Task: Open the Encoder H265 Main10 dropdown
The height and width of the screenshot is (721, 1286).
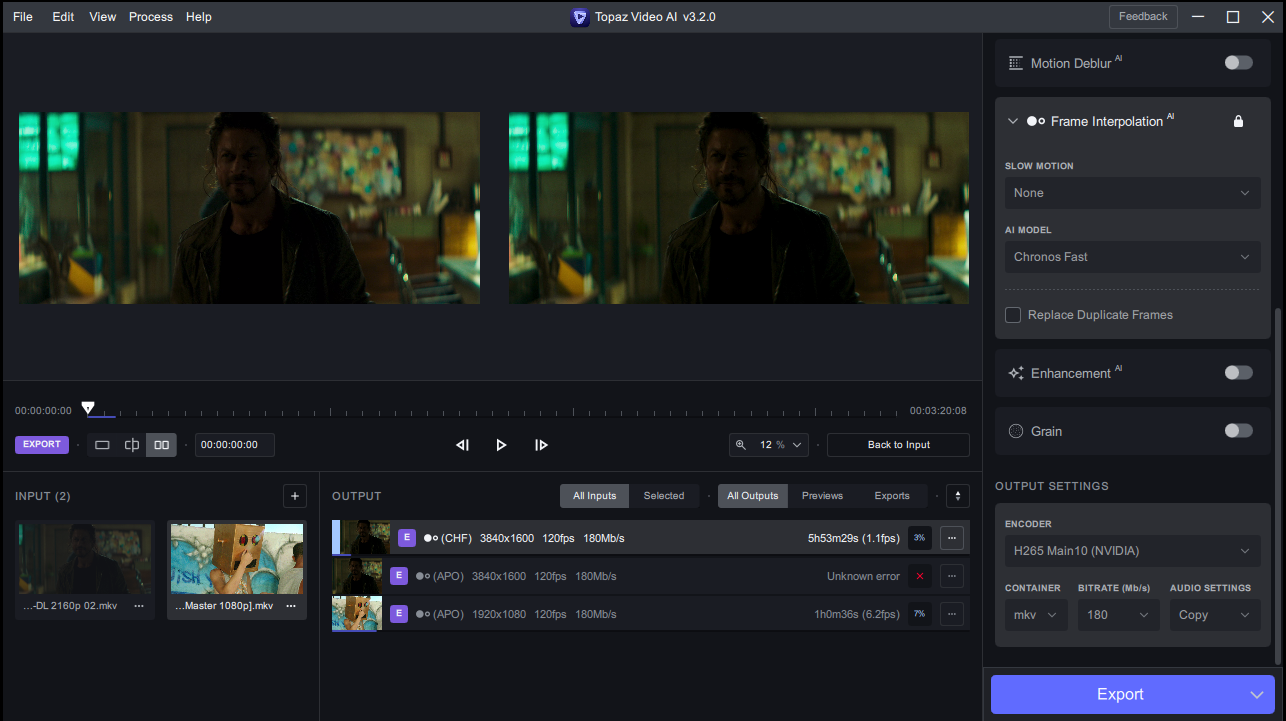Action: 1132,551
